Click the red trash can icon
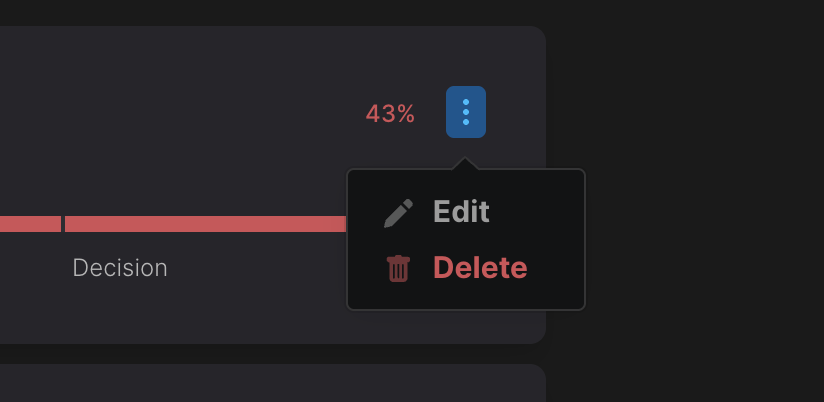This screenshot has height=402, width=824. pos(398,268)
